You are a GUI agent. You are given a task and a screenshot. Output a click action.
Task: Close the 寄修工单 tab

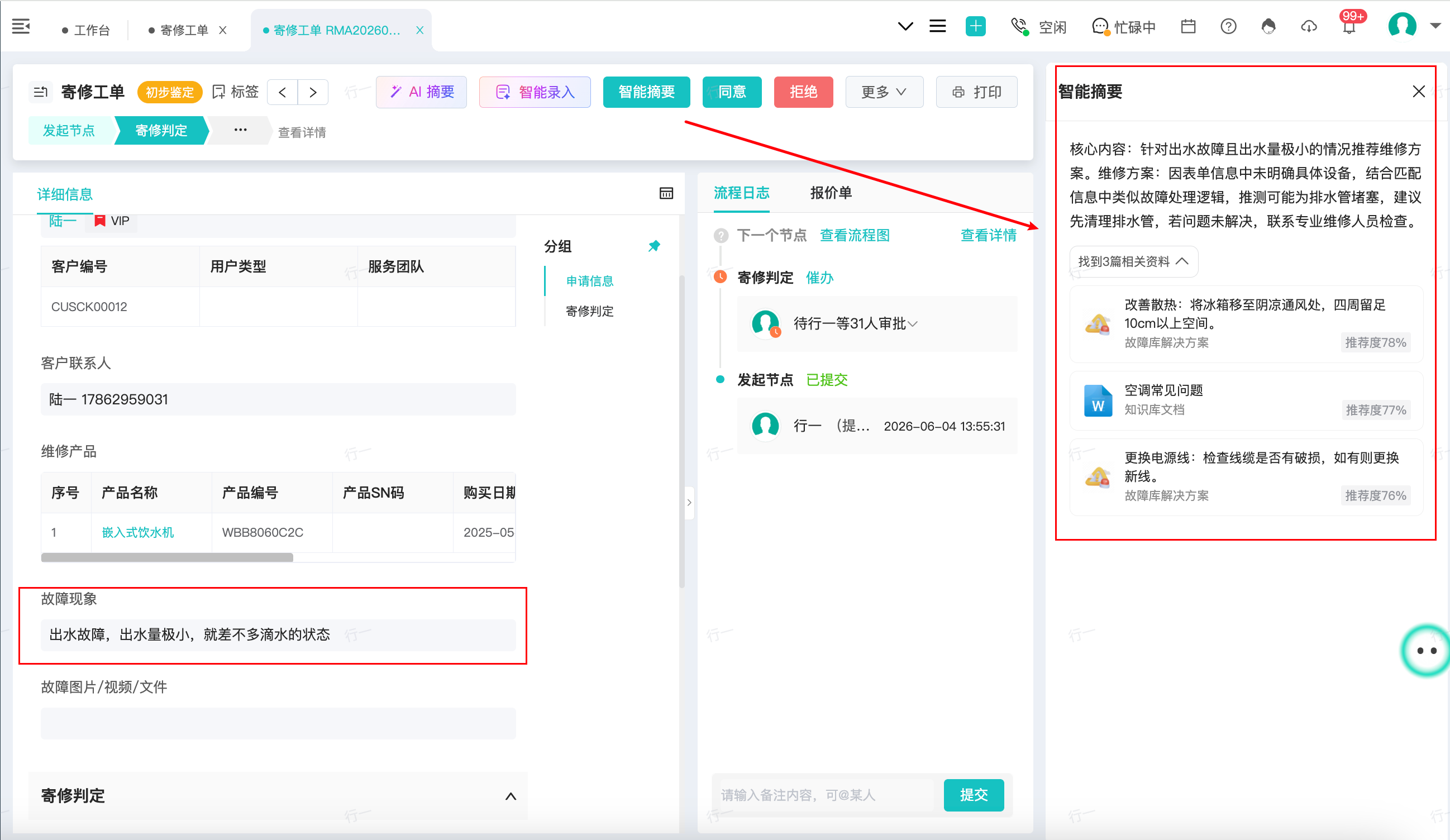click(223, 30)
